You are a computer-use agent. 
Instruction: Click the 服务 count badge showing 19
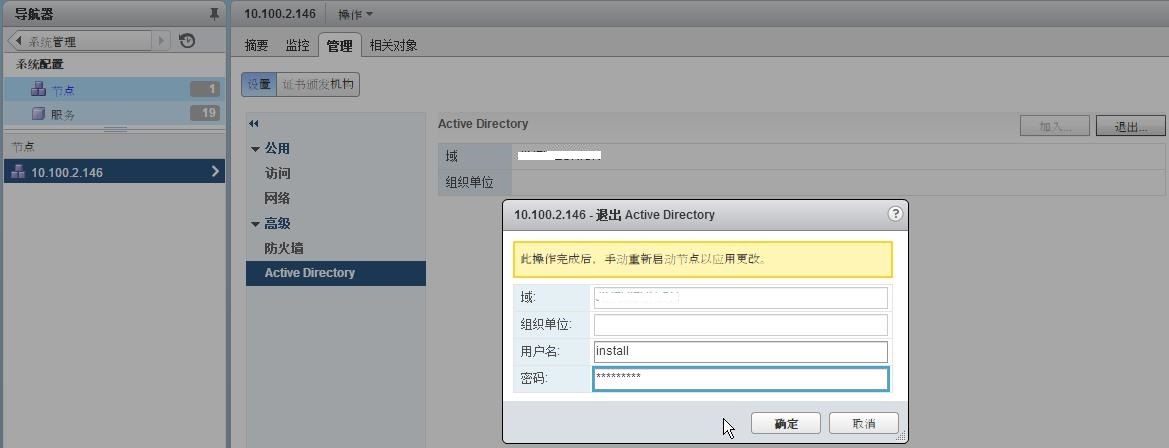[204, 113]
